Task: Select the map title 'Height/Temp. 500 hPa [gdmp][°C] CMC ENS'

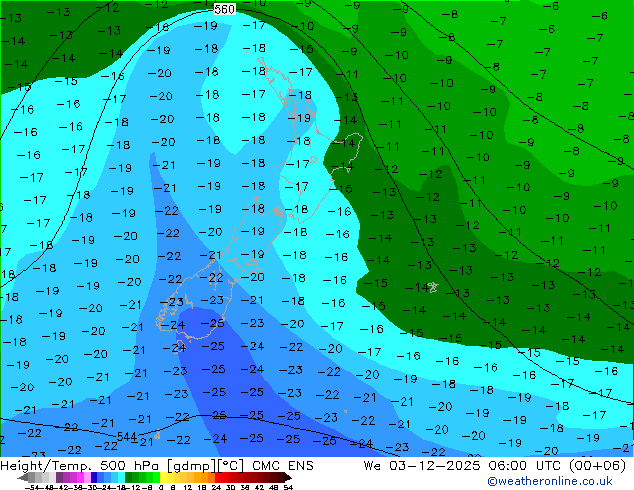Action: coord(157,466)
